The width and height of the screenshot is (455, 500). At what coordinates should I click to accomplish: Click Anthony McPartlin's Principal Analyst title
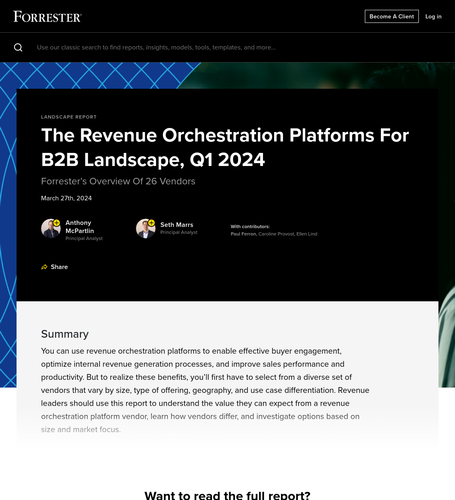[x=84, y=239]
